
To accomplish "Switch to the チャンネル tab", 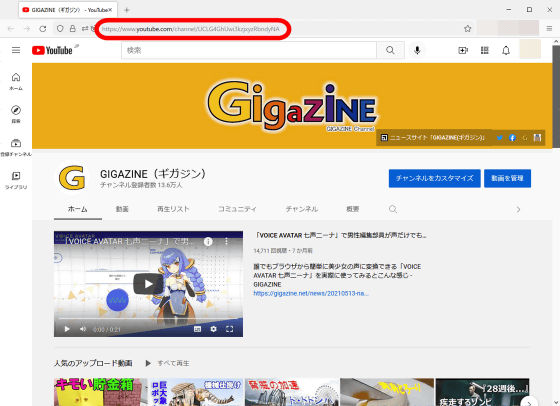I will 301,209.
